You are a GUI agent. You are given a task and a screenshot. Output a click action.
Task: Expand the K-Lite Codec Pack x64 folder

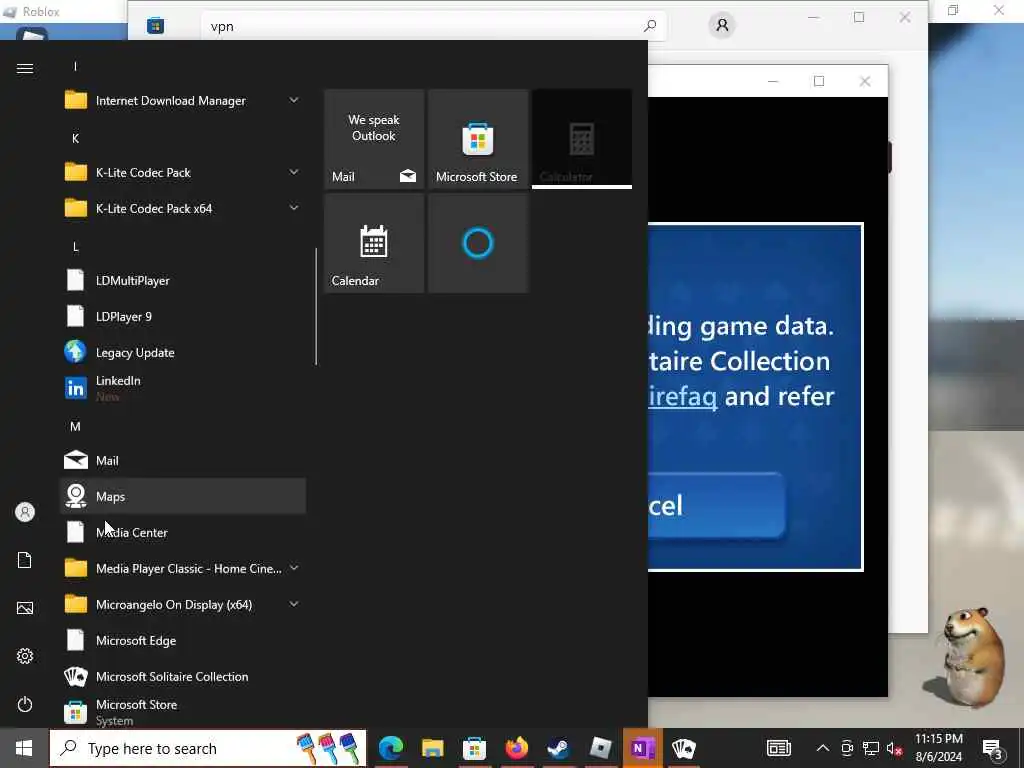pyautogui.click(x=183, y=208)
